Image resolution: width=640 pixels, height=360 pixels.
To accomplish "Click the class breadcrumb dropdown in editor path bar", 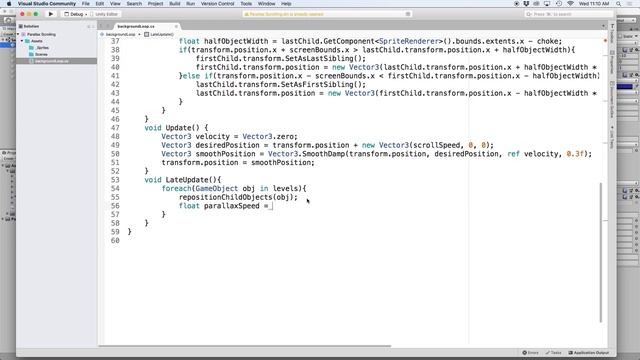I will pos(120,34).
